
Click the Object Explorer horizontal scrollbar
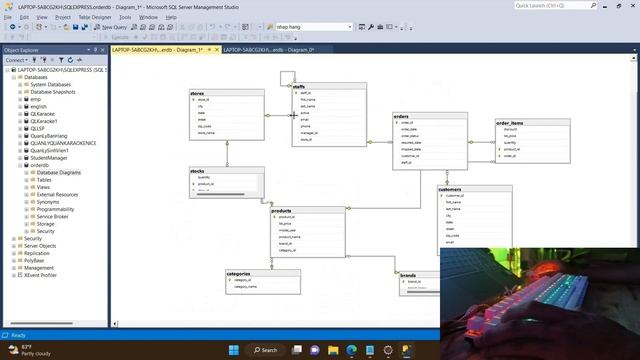point(41,323)
